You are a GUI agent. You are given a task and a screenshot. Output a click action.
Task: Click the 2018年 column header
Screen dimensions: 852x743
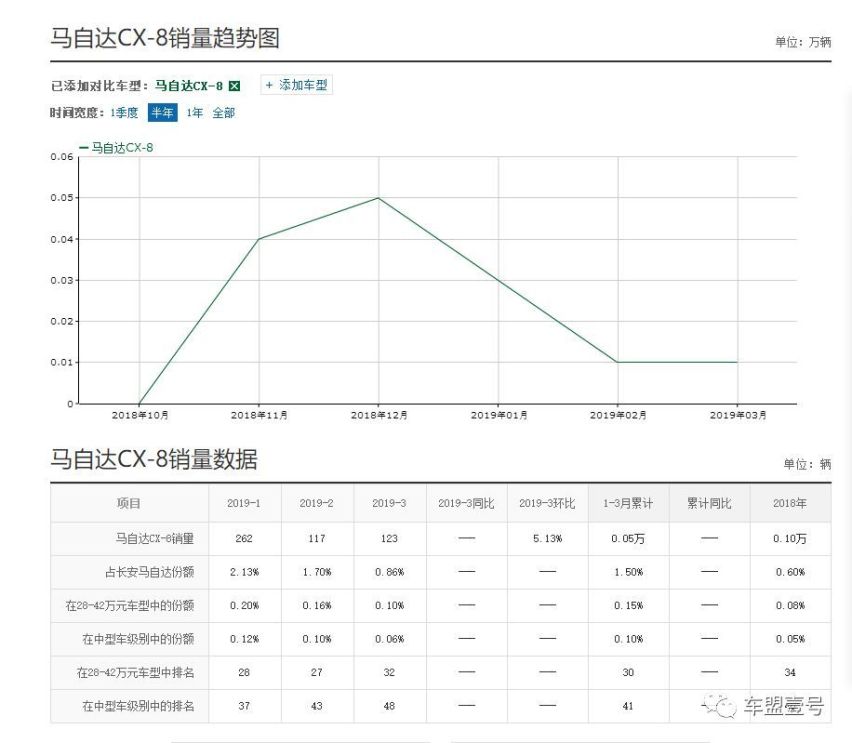(x=790, y=503)
